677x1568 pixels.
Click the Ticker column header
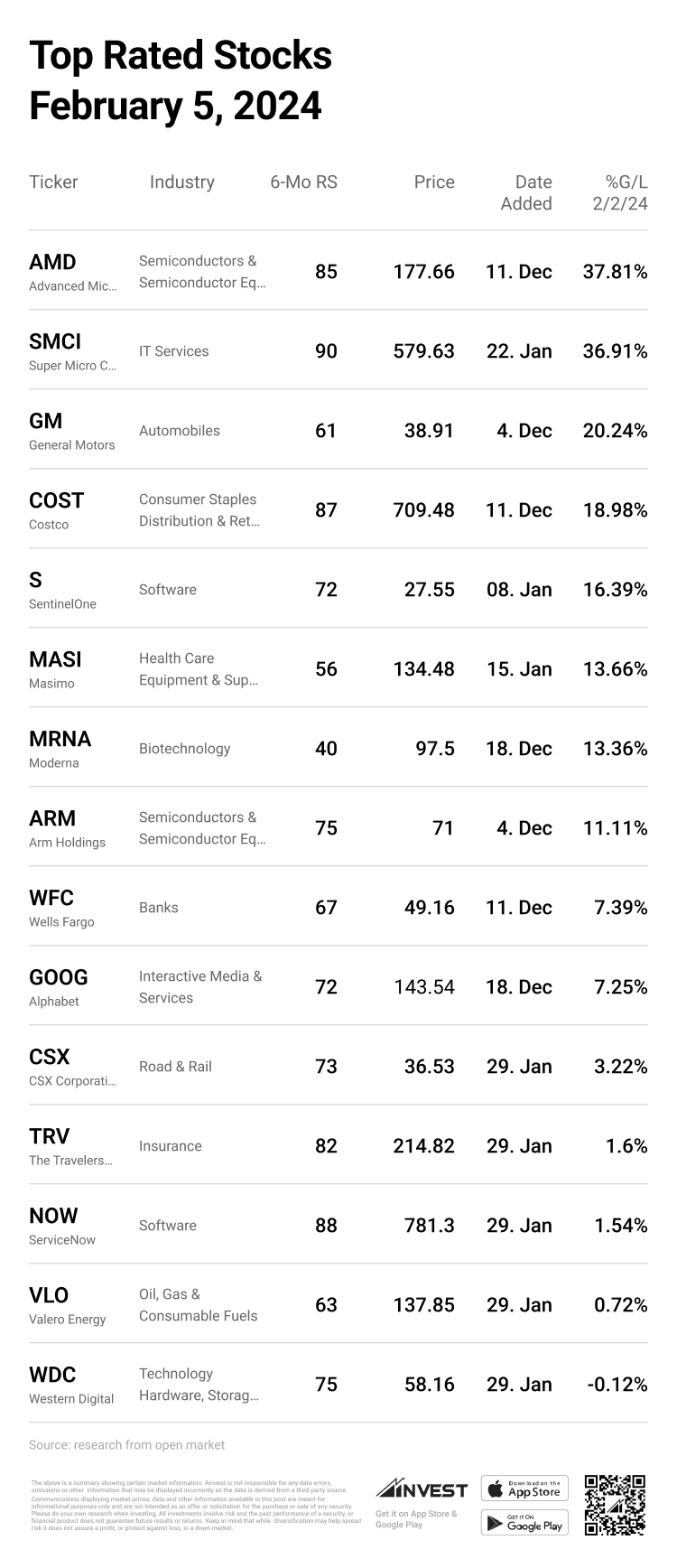[x=53, y=182]
